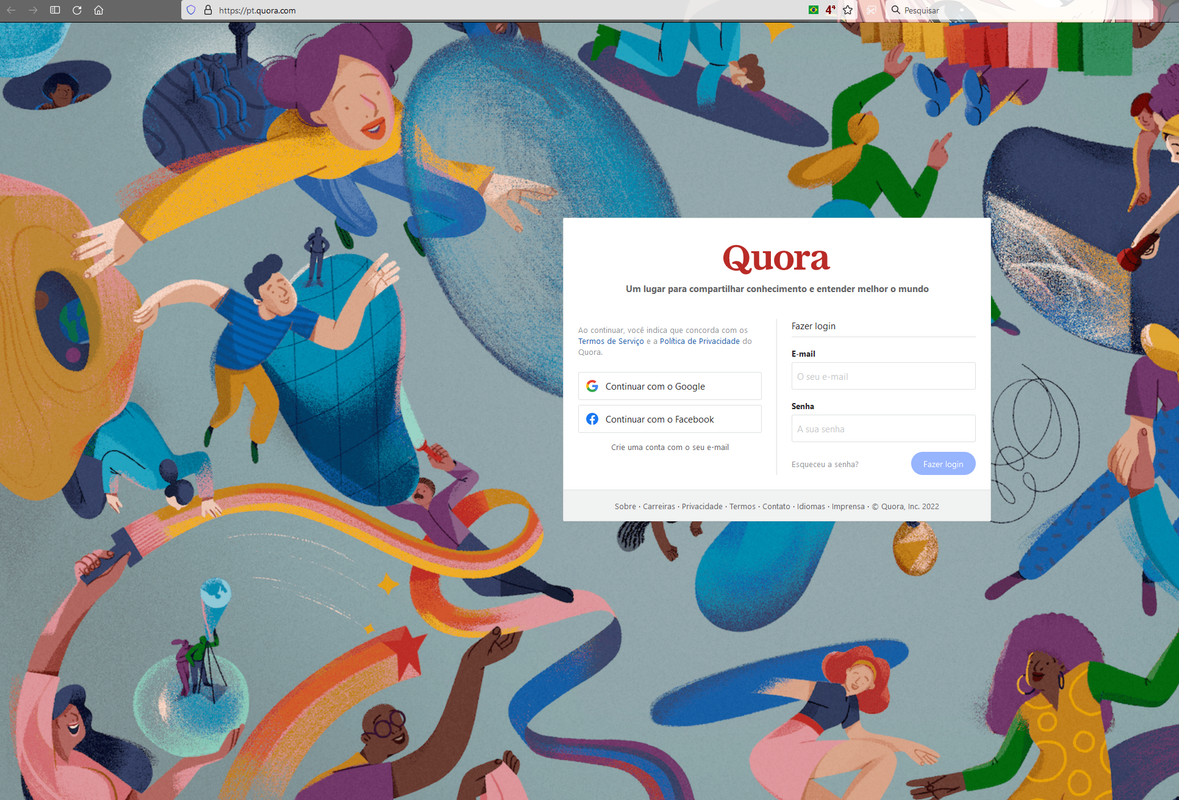Click Crie uma conta com o seu e-mail
1179x800 pixels.
(x=670, y=447)
